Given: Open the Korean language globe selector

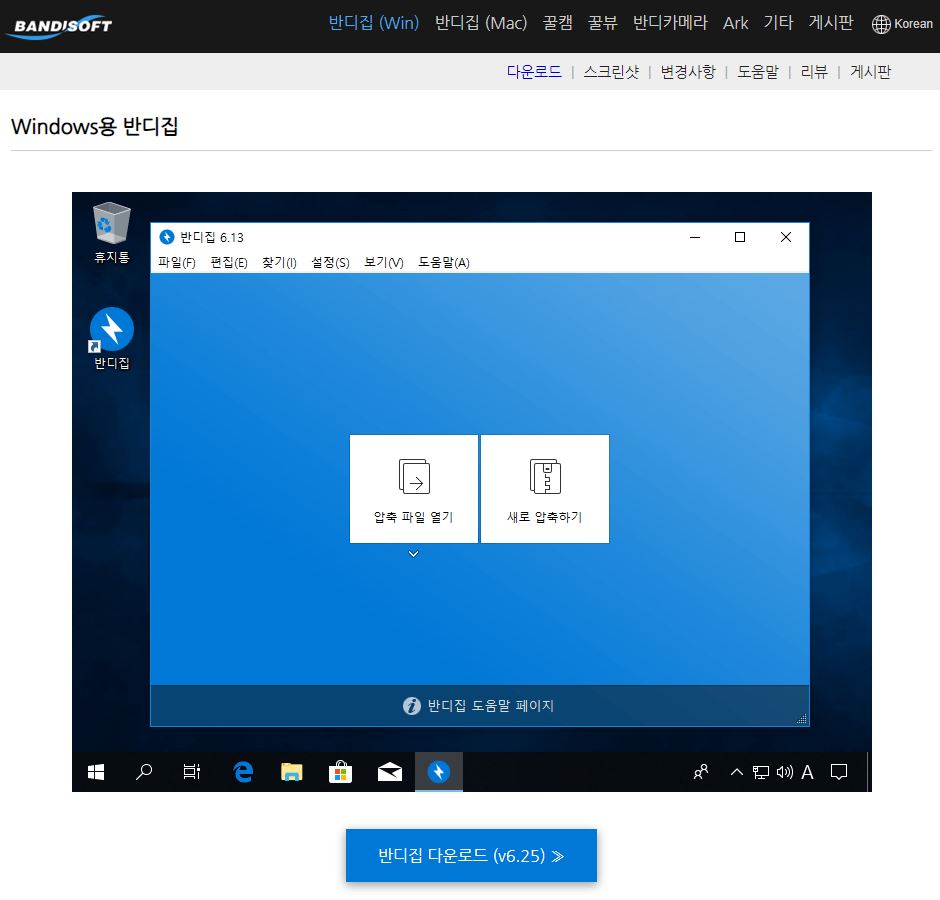Looking at the screenshot, I should [902, 24].
